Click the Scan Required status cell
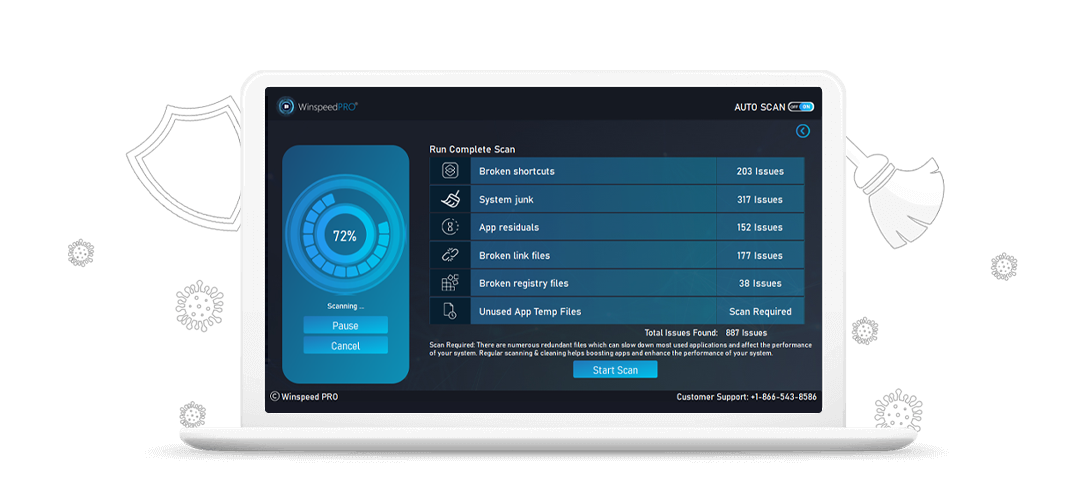The height and width of the screenshot is (483, 1080). click(760, 311)
